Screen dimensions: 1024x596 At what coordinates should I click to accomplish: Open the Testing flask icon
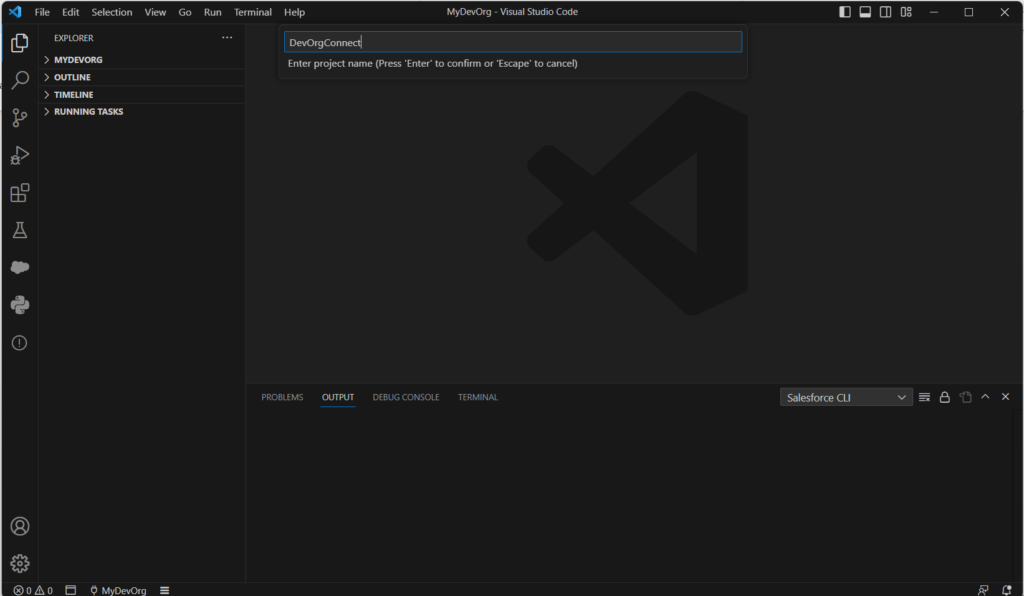point(19,230)
